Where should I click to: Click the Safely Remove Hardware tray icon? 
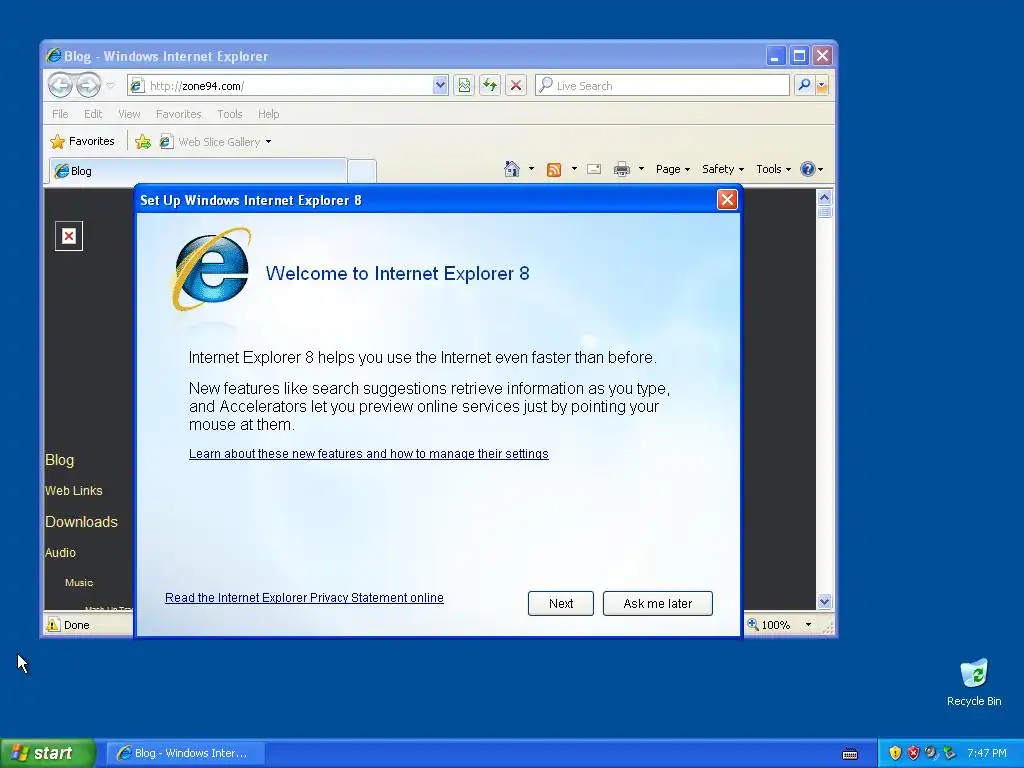pos(949,753)
